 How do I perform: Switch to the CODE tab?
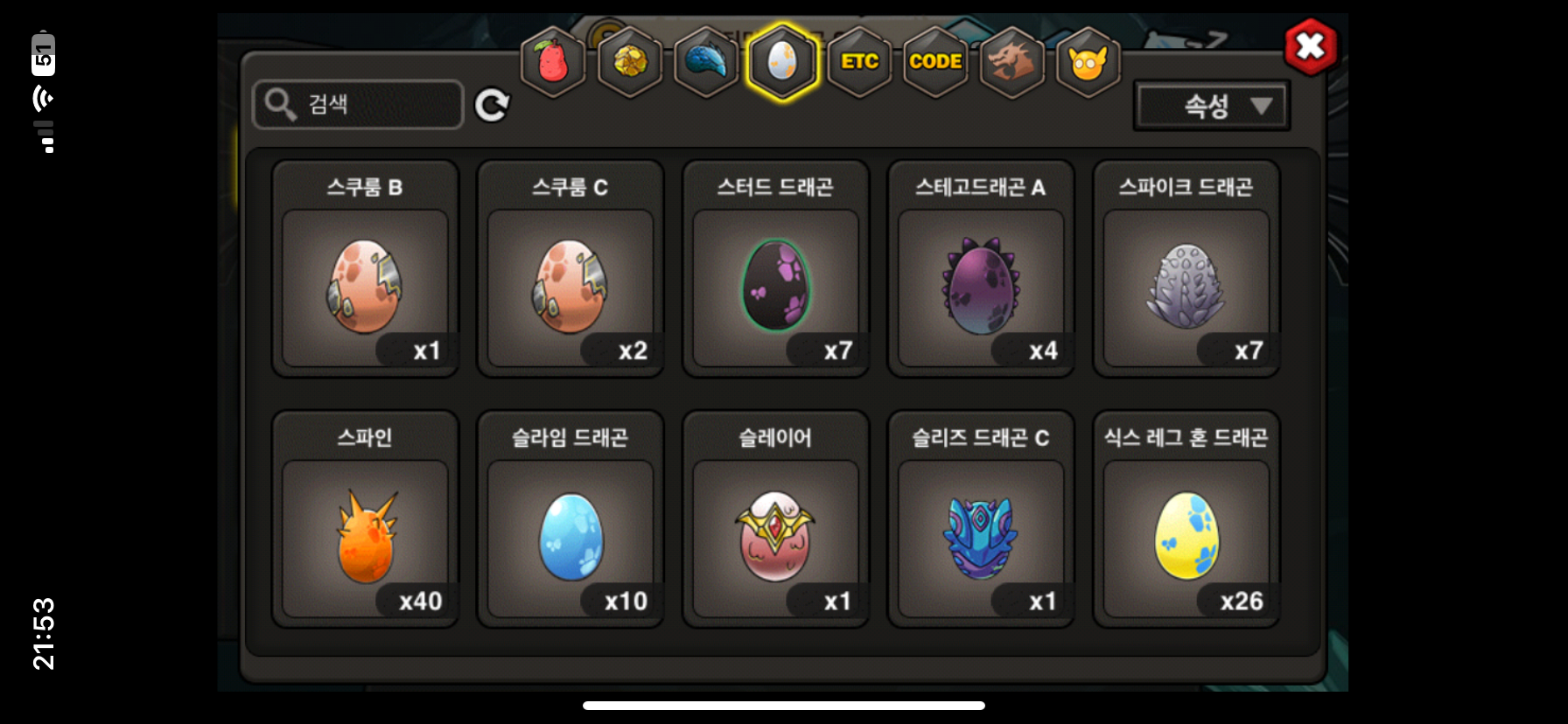(935, 62)
